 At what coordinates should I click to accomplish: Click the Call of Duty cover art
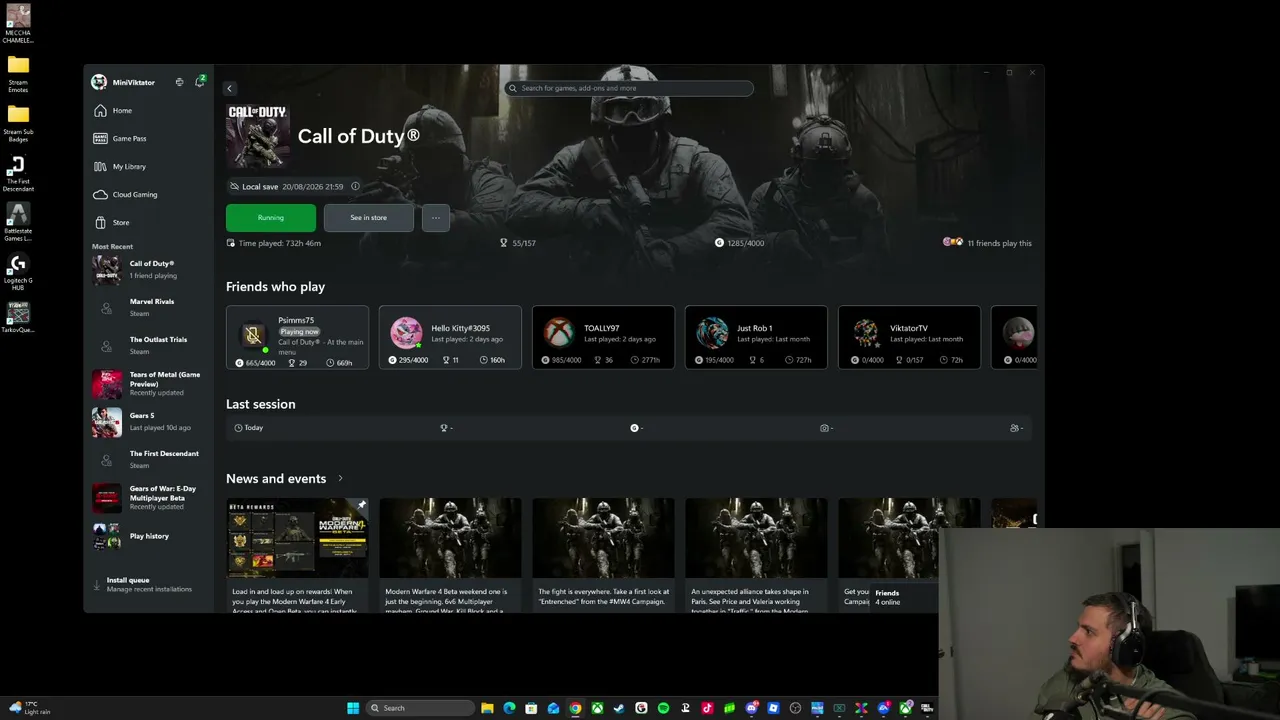[x=258, y=135]
